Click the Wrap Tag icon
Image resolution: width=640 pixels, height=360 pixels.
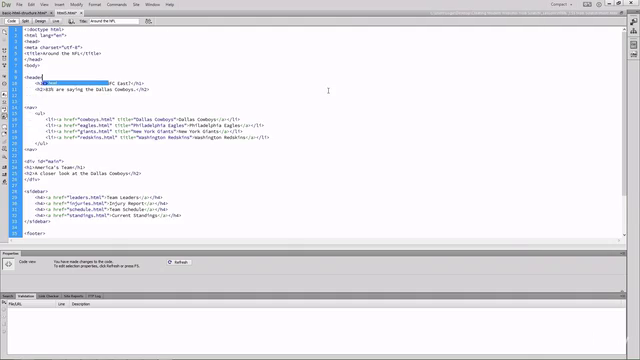4,141
